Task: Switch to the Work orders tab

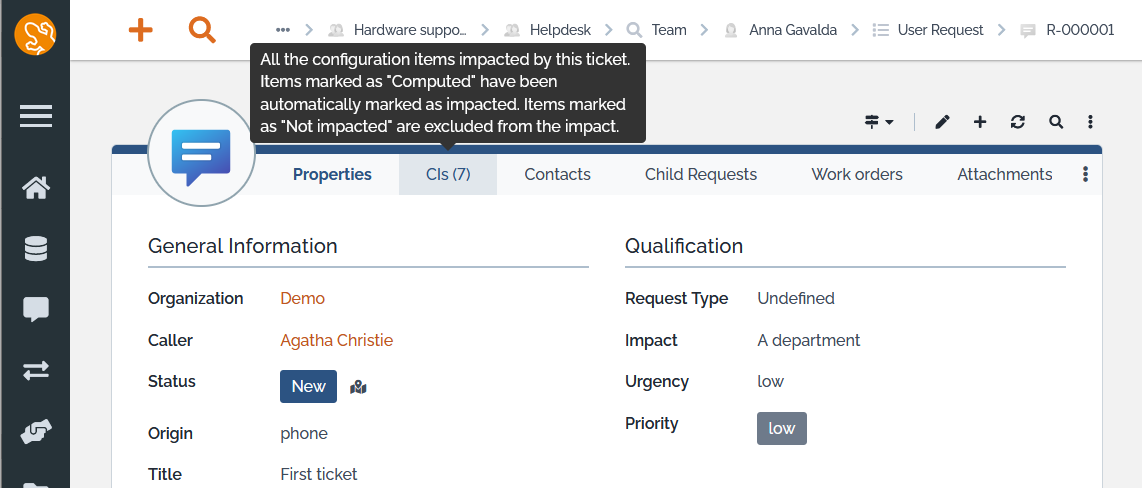Action: 856,174
